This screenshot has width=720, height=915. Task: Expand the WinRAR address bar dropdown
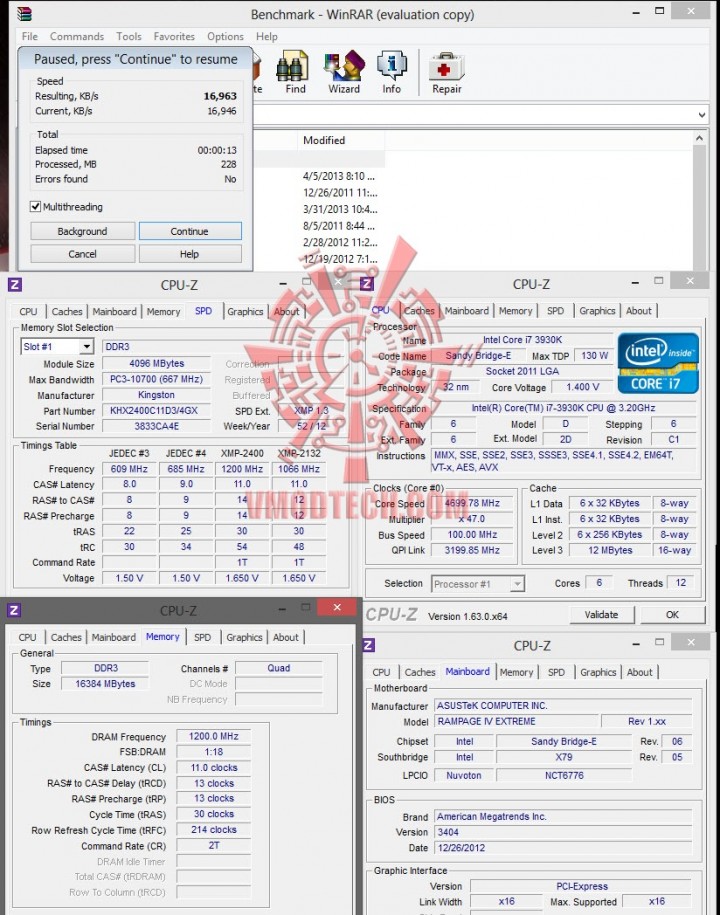point(702,115)
